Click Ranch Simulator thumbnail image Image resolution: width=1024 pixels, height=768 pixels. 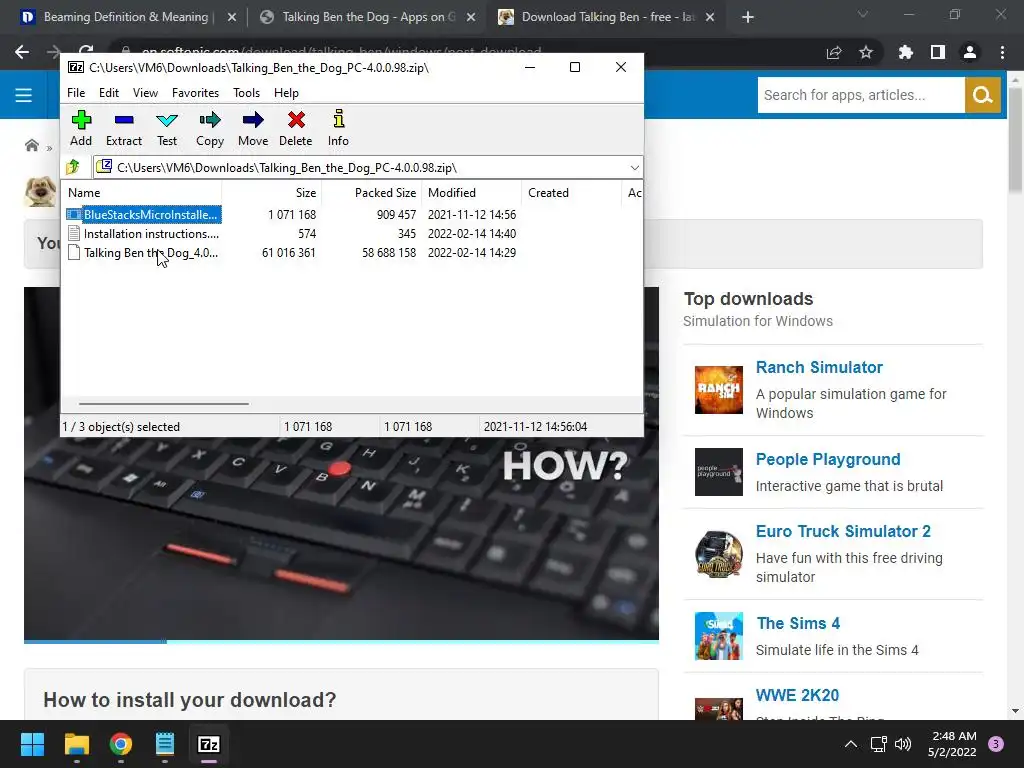coord(718,390)
